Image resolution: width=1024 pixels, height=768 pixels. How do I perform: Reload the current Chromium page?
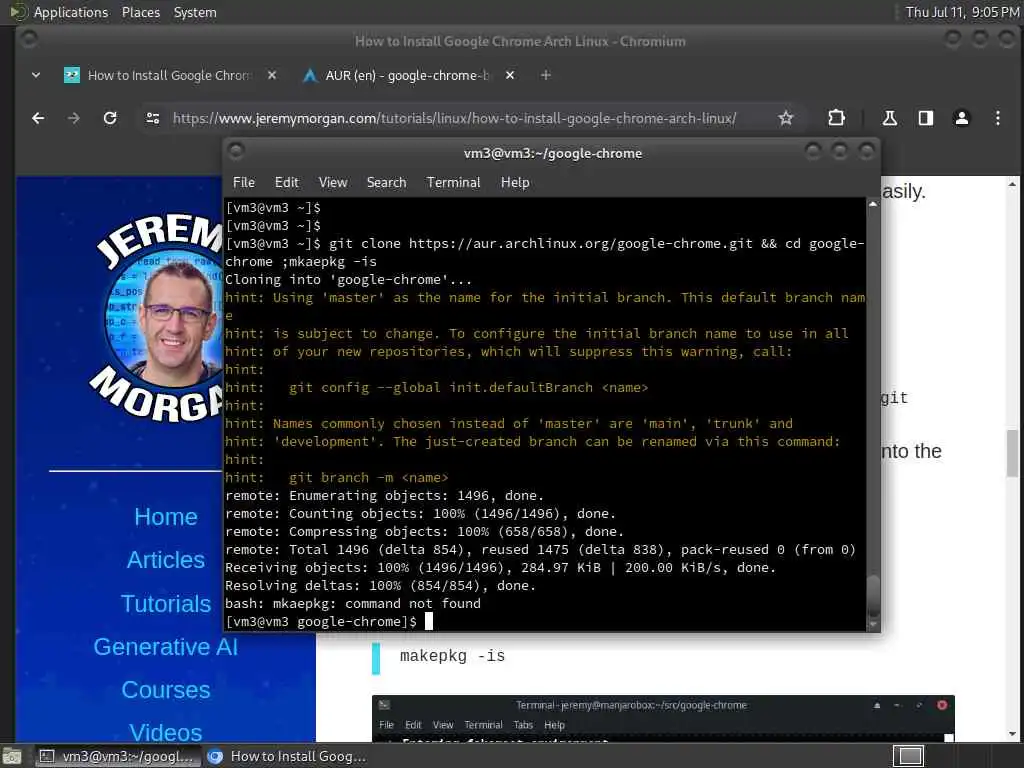(x=110, y=118)
